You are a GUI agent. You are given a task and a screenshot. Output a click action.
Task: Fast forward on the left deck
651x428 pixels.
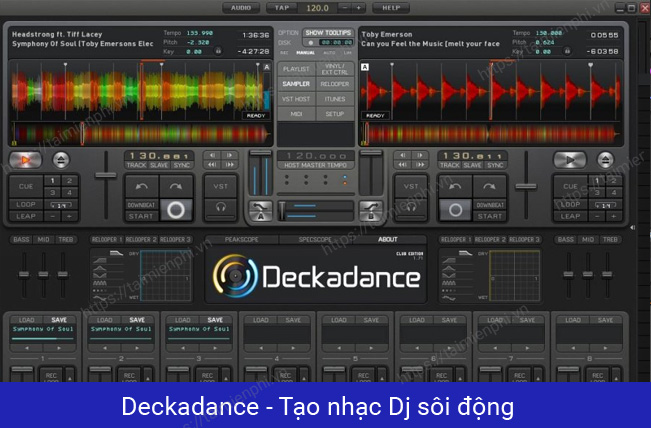tap(229, 165)
